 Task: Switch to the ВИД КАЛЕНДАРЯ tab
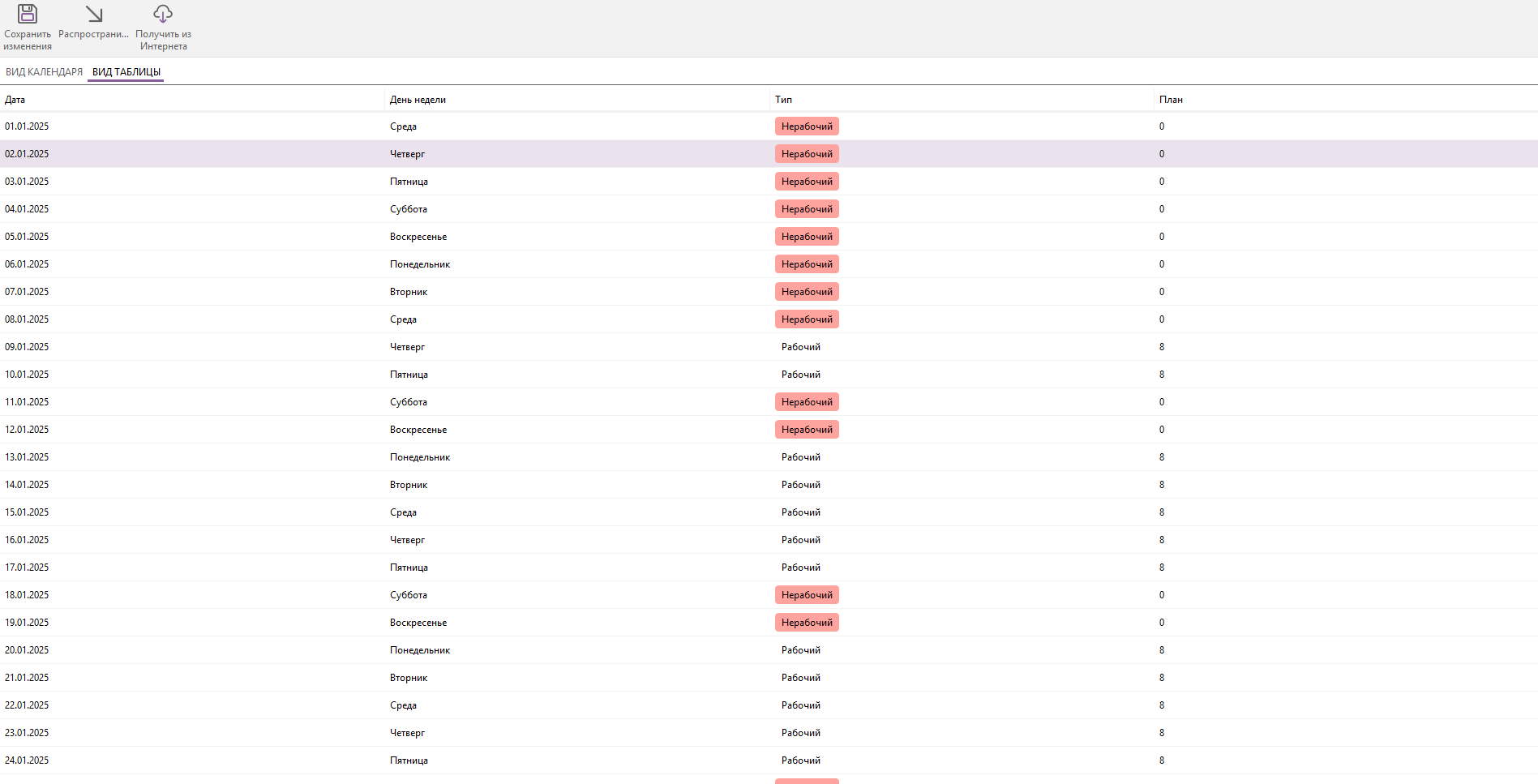pos(45,72)
